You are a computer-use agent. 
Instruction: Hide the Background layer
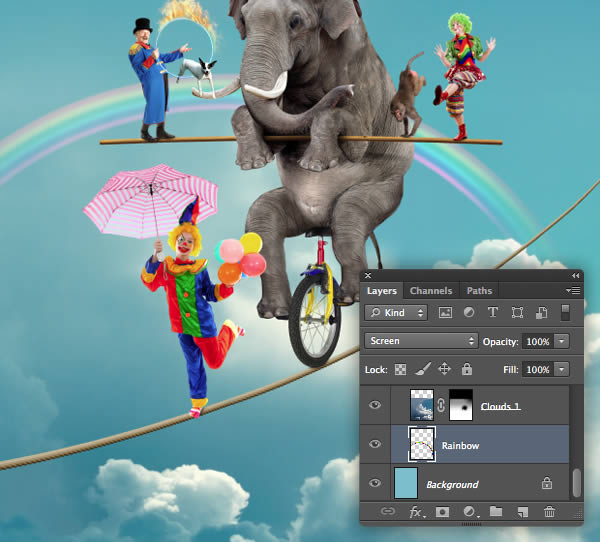(375, 483)
